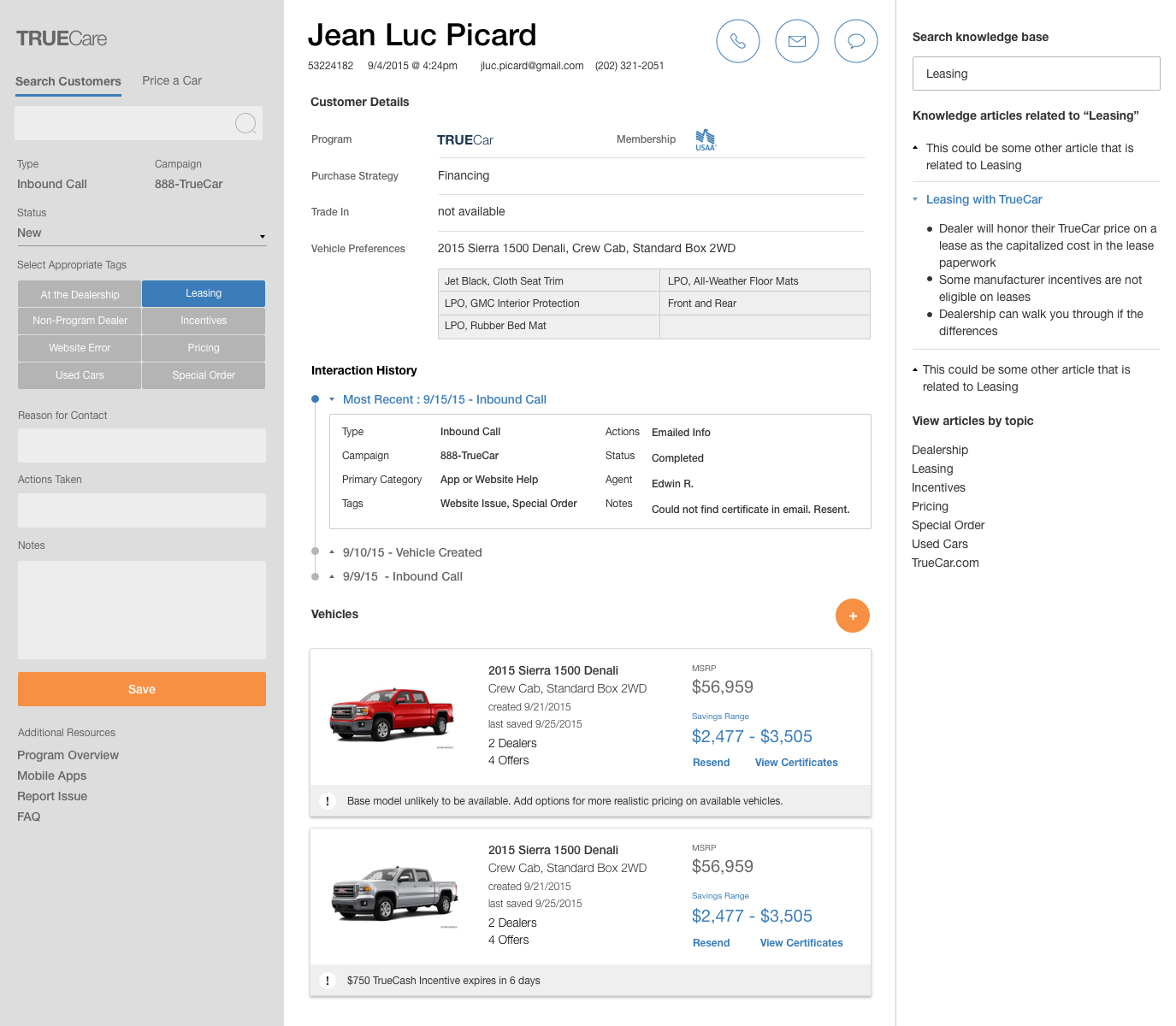
Task: Toggle the Used Cars tag on
Action: click(79, 375)
